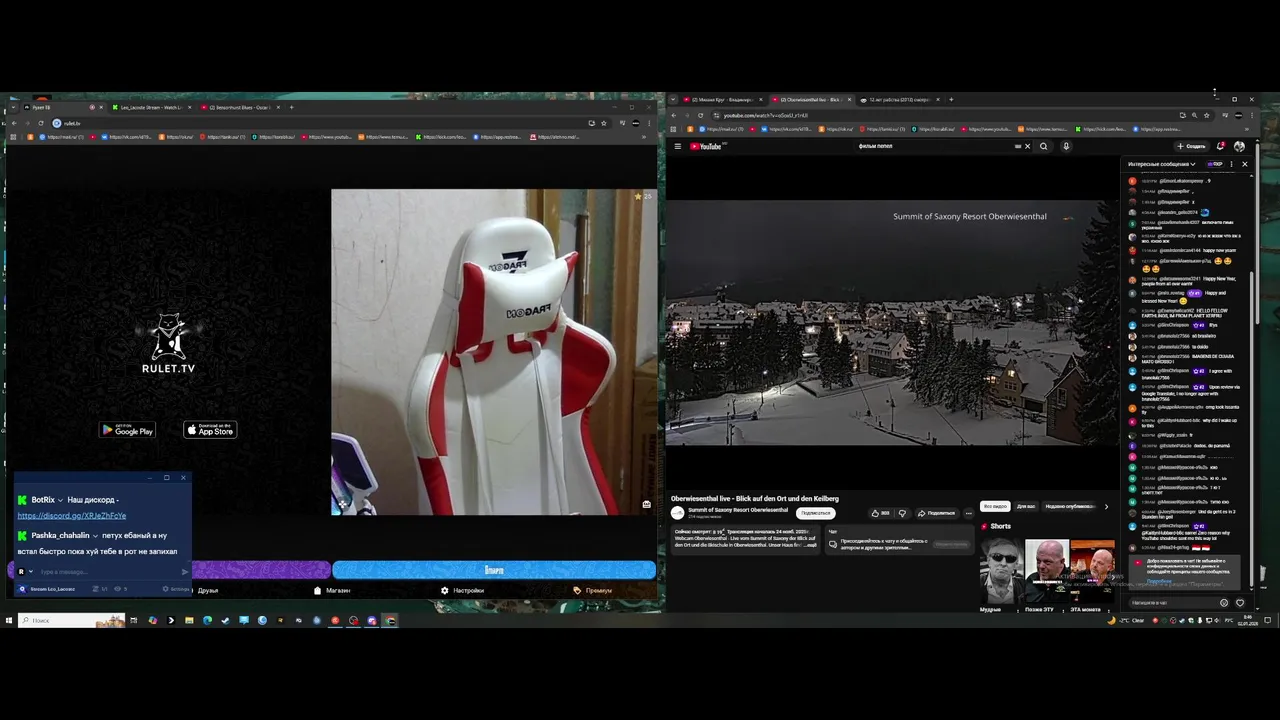1280x720 pixels.
Task: Run YouTube search with magnifier button
Action: coord(1044,146)
